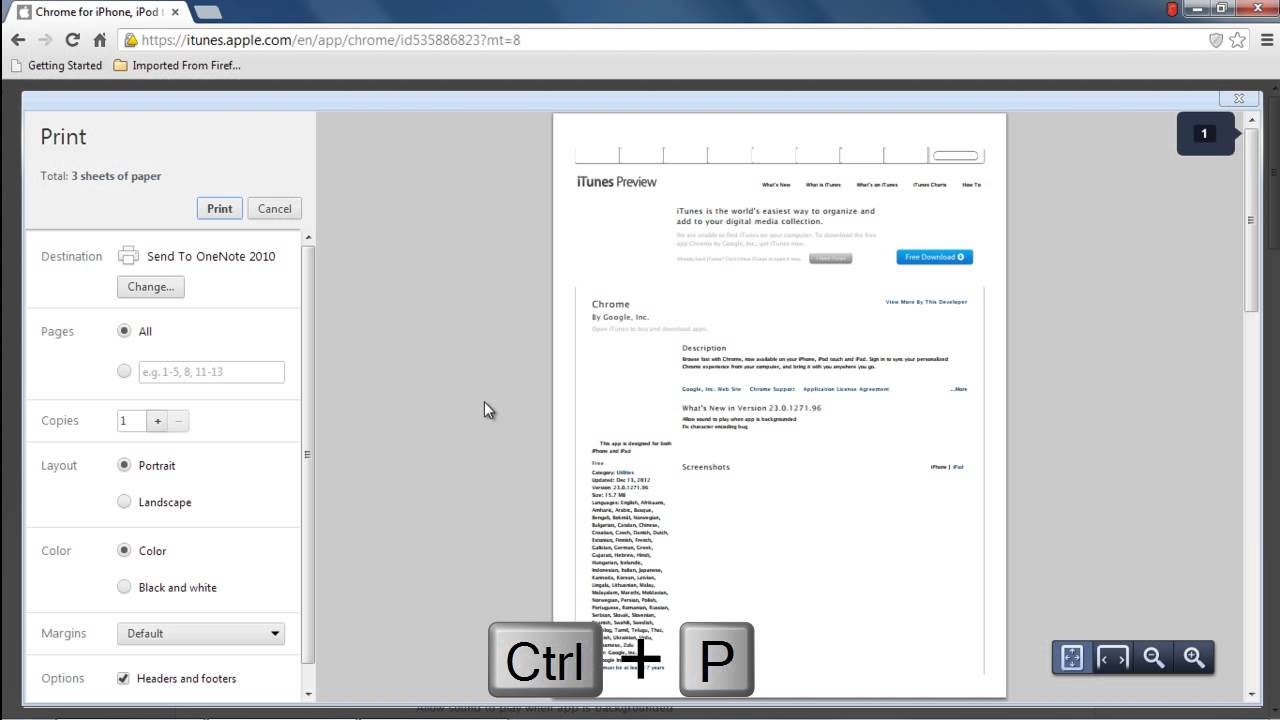
Task: Select the fit-to-page preview icon
Action: click(x=1071, y=658)
